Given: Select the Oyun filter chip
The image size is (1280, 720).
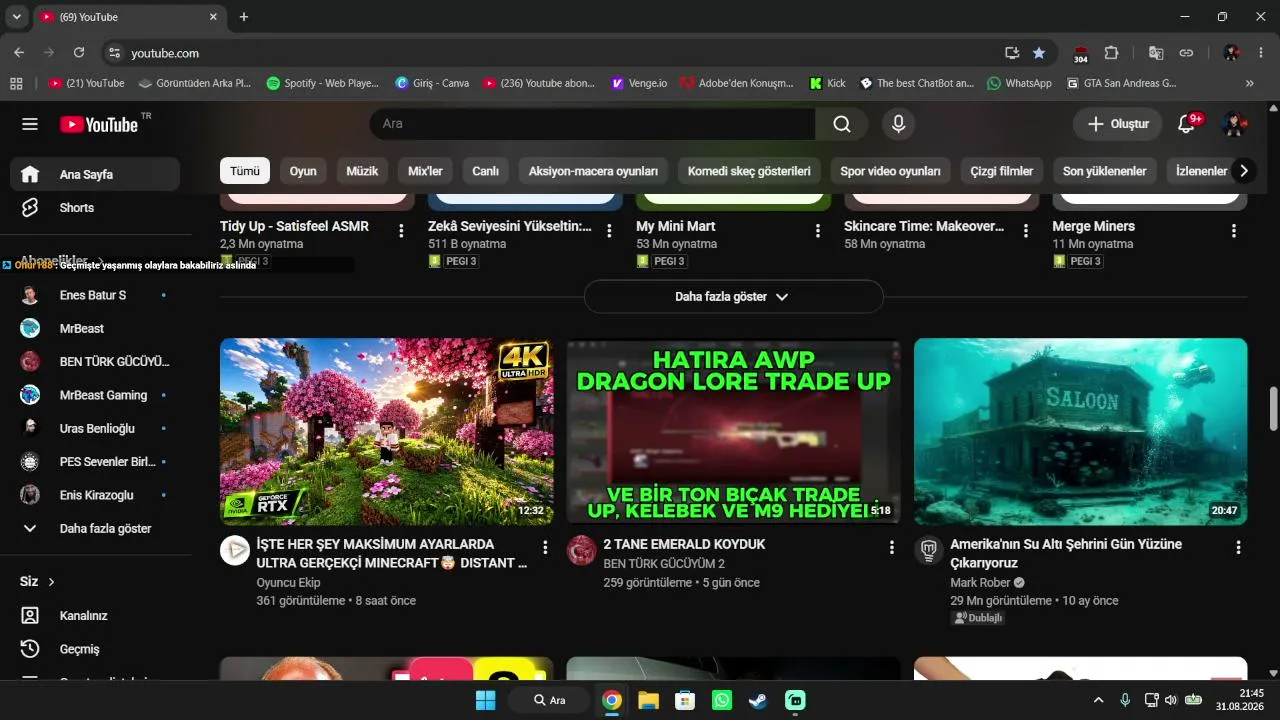Looking at the screenshot, I should coord(303,171).
